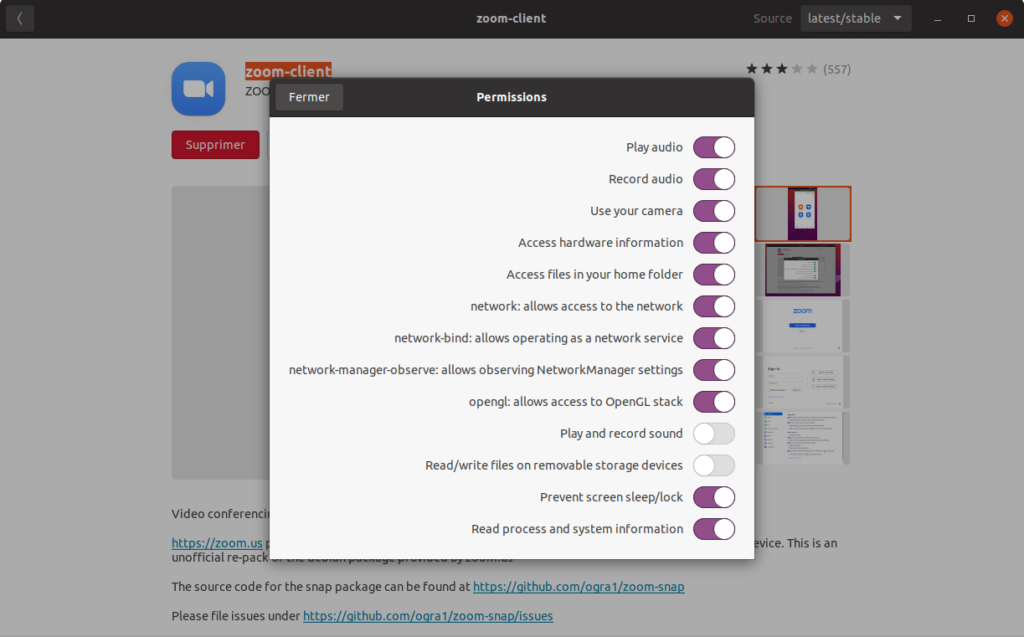Select the second screenshot thumbnail
The image size is (1024, 637).
[803, 270]
